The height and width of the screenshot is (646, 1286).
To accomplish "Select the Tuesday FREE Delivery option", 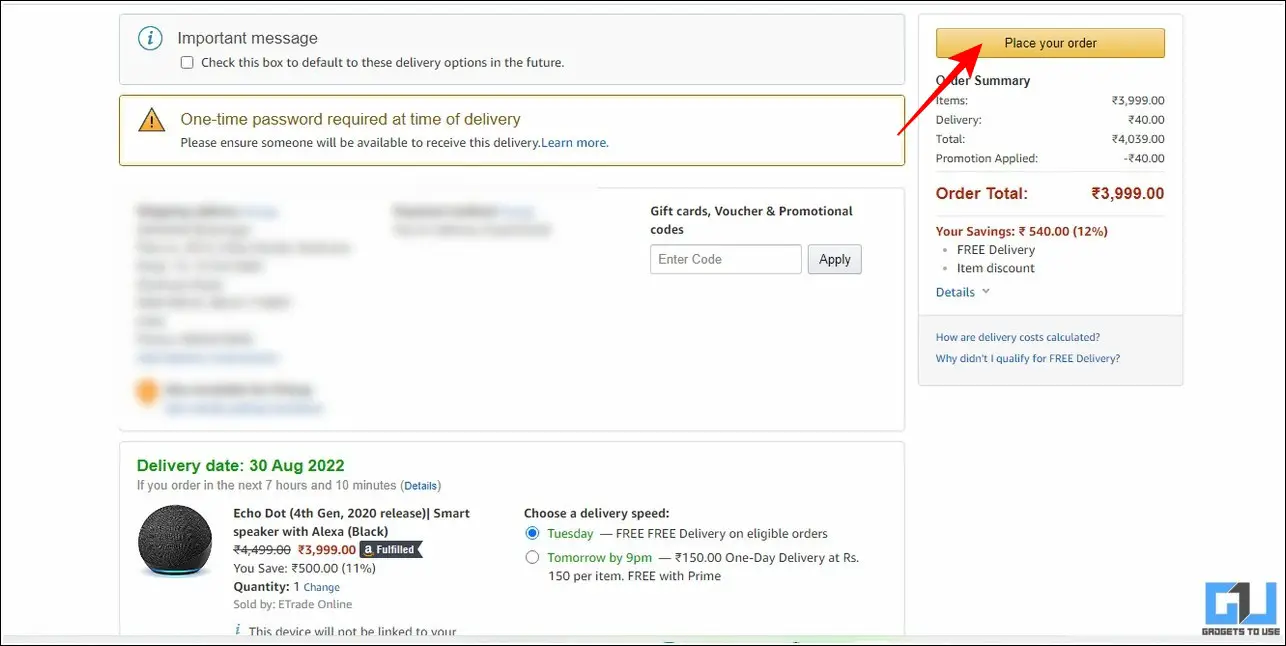I will tap(532, 533).
